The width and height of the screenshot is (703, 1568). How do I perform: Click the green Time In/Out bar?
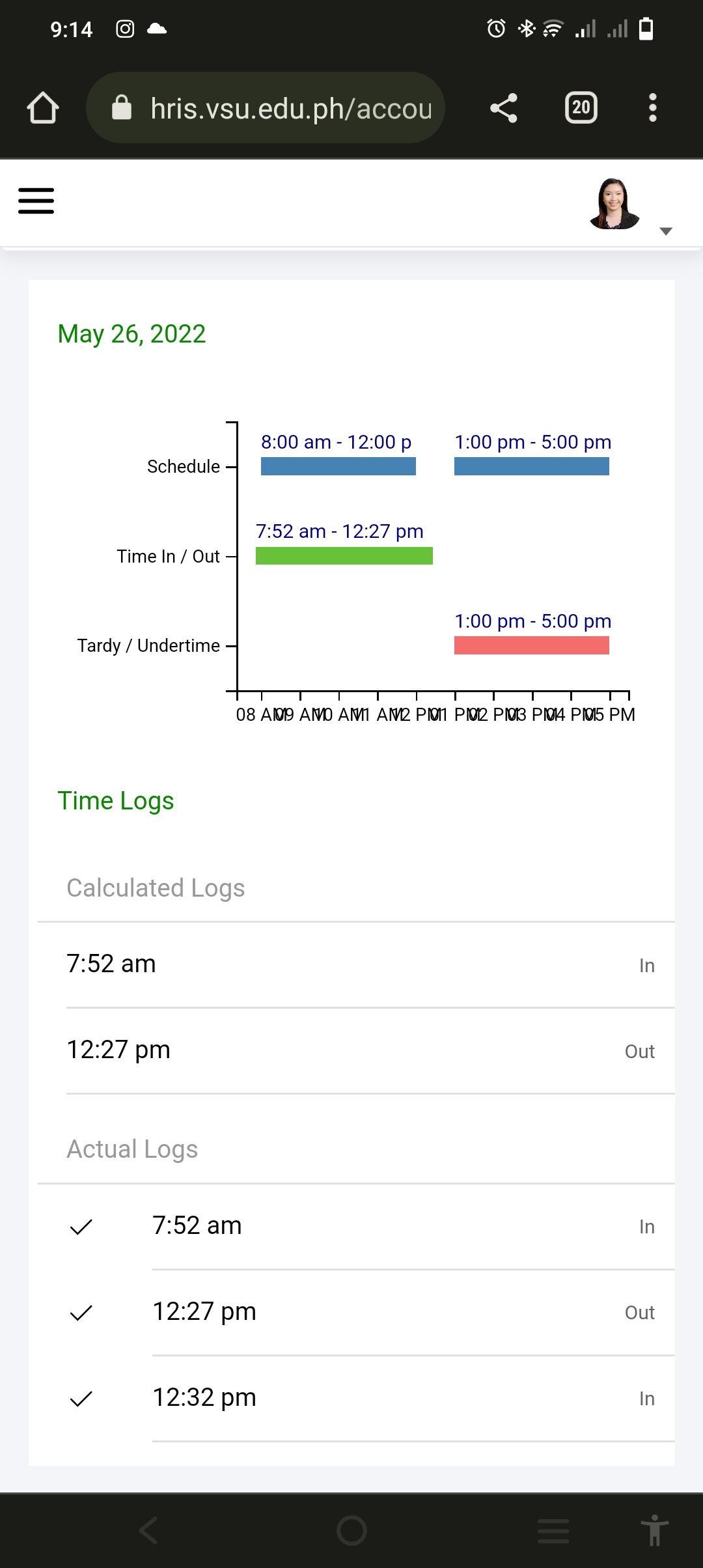344,555
